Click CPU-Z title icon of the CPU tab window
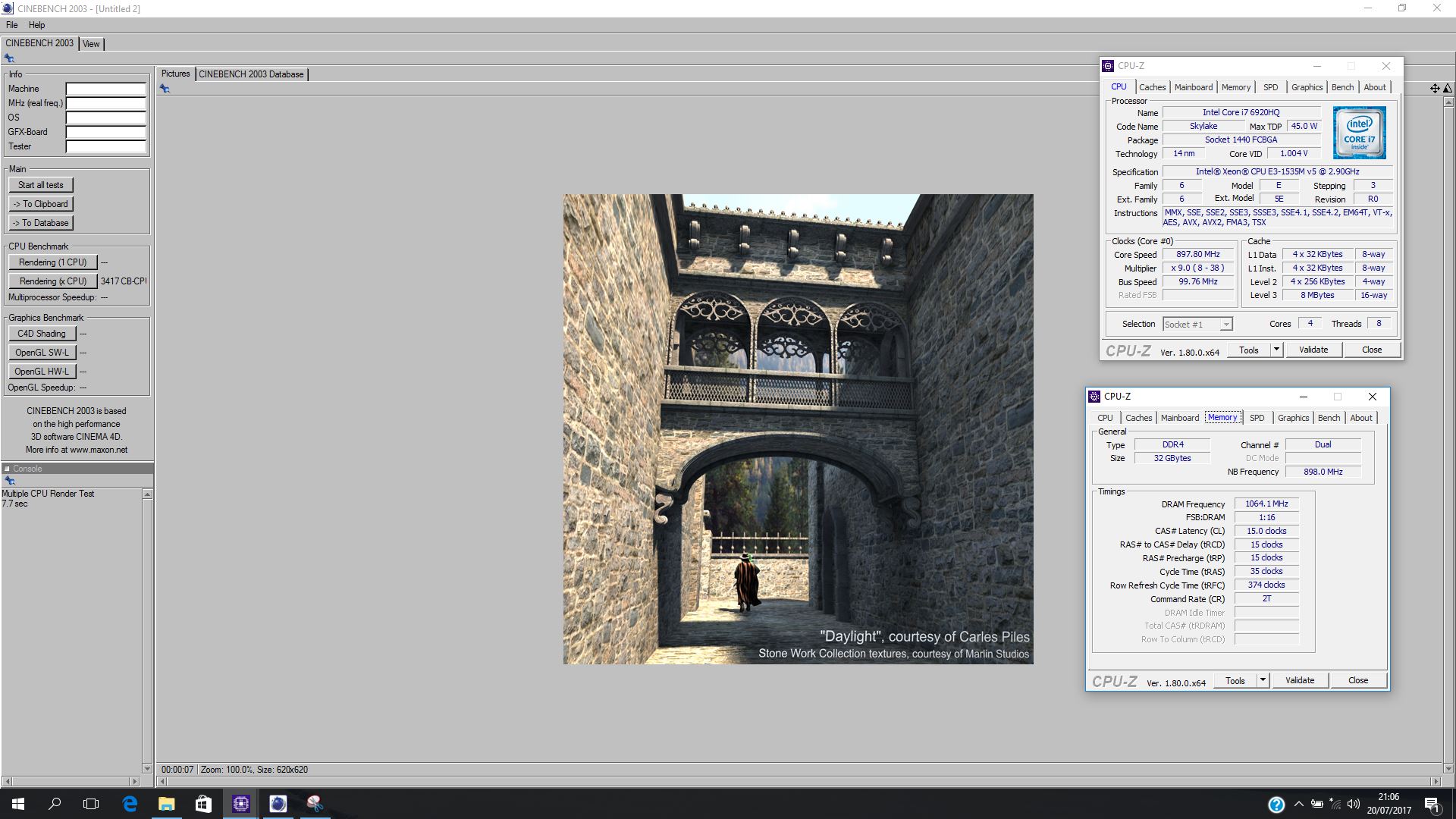This screenshot has width=1456, height=819. click(1108, 66)
